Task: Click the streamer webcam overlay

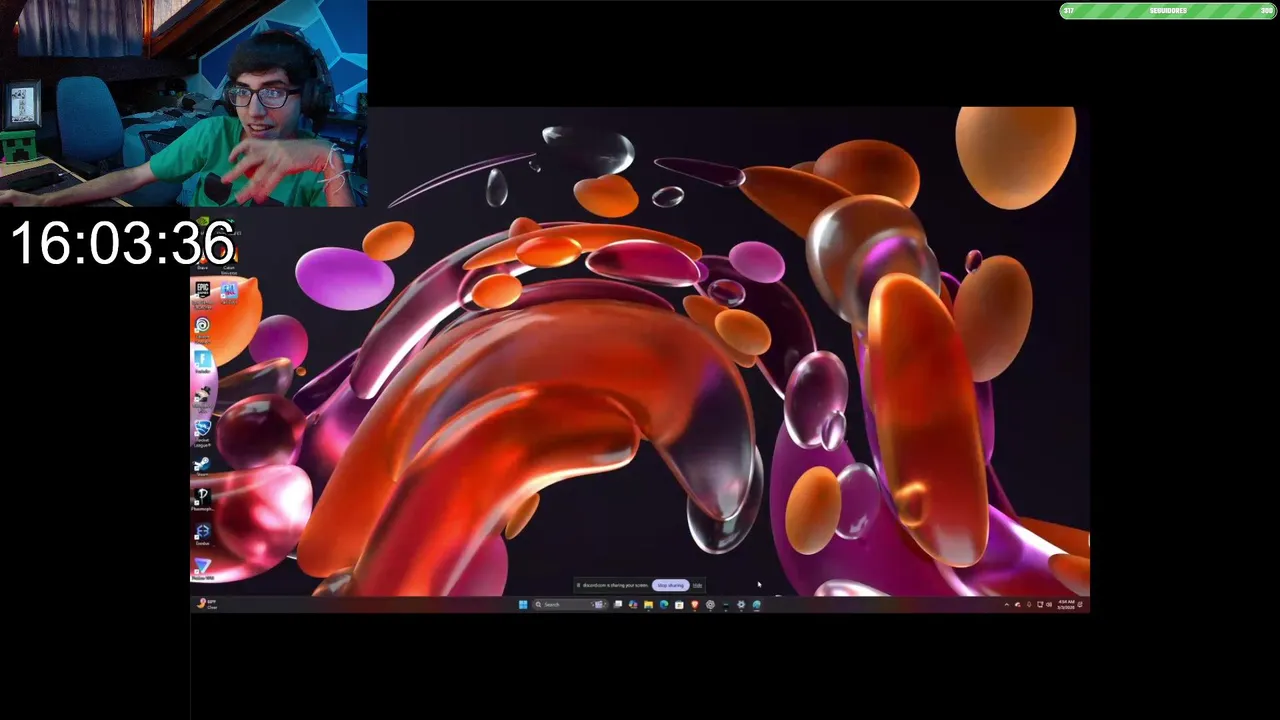Action: pyautogui.click(x=184, y=103)
